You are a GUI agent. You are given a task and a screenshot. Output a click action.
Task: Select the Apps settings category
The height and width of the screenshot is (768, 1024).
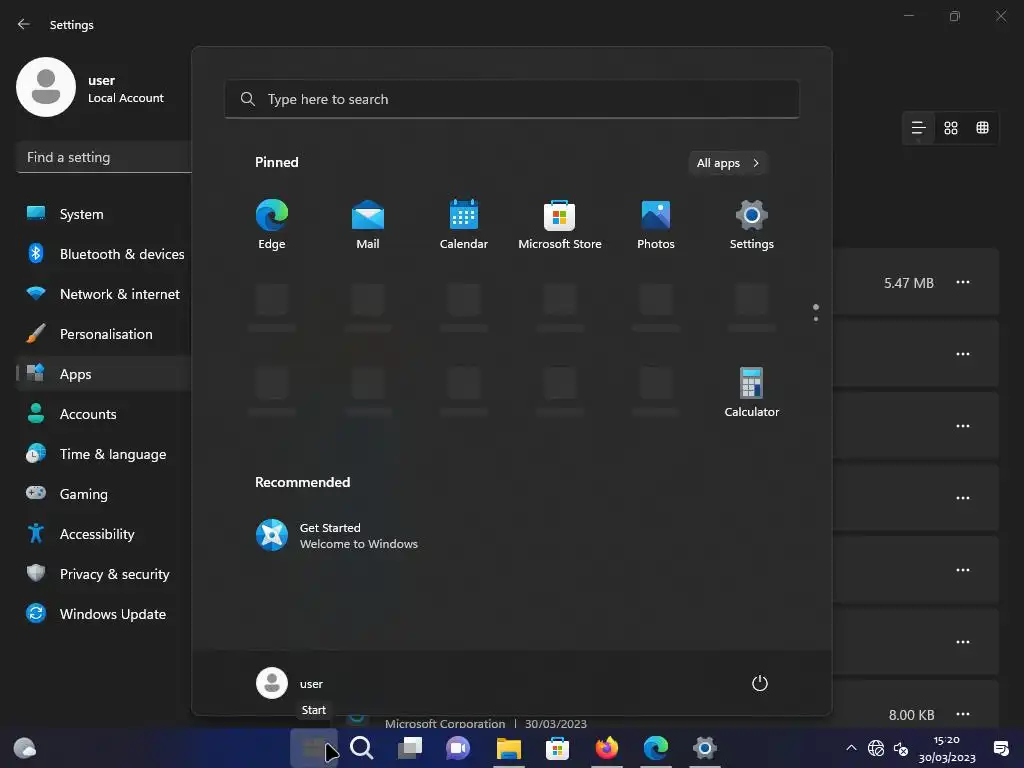point(104,374)
